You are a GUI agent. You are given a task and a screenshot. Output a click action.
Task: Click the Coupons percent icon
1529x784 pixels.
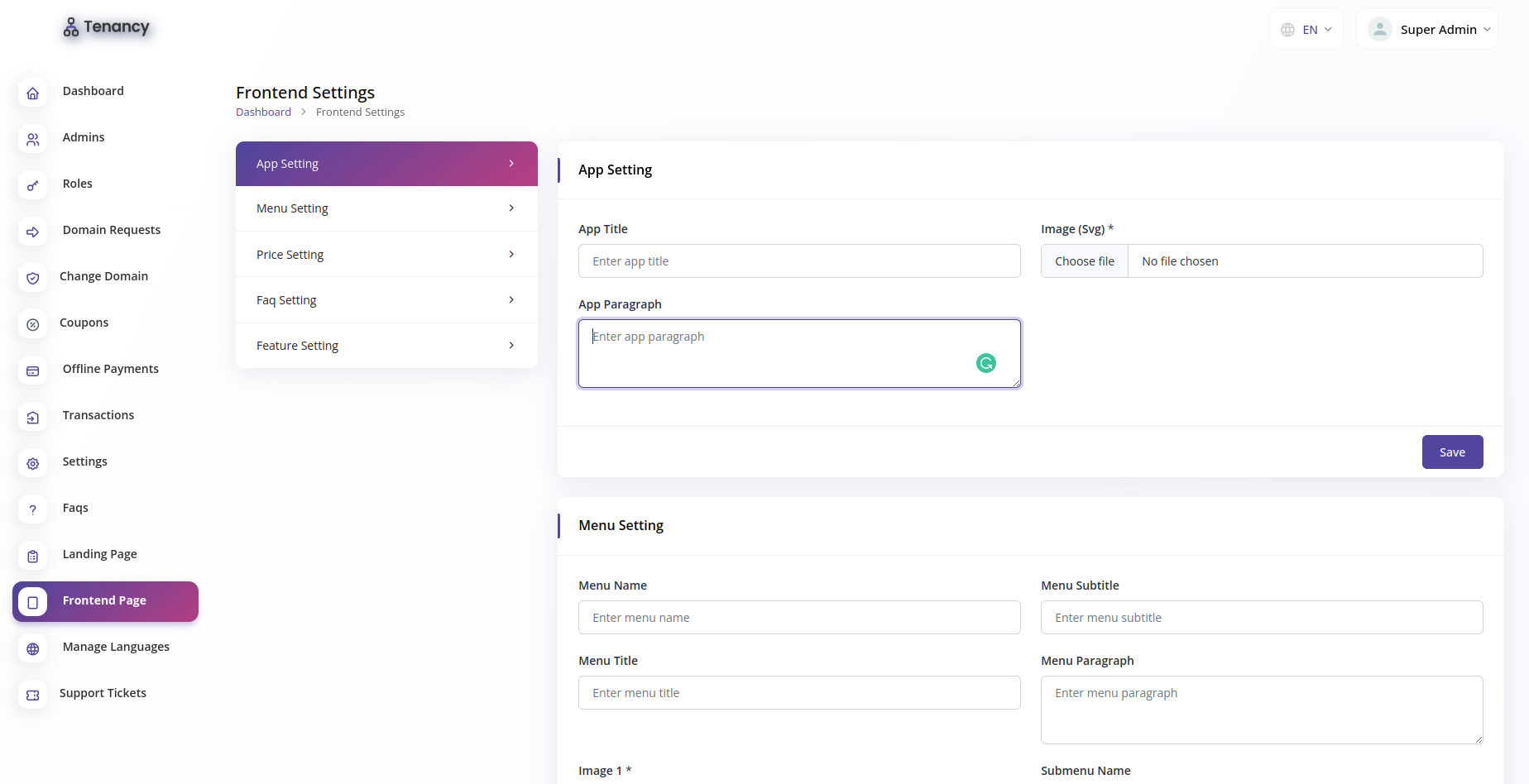pos(32,325)
